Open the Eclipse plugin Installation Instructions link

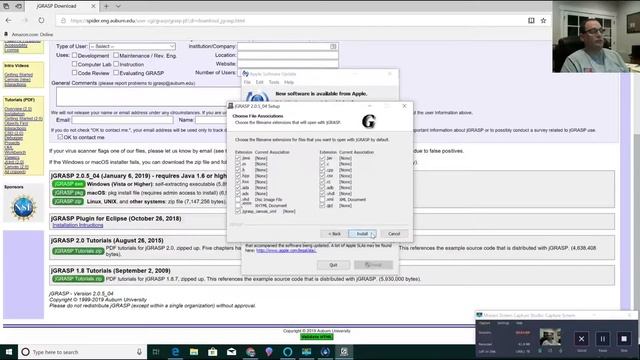(x=78, y=225)
